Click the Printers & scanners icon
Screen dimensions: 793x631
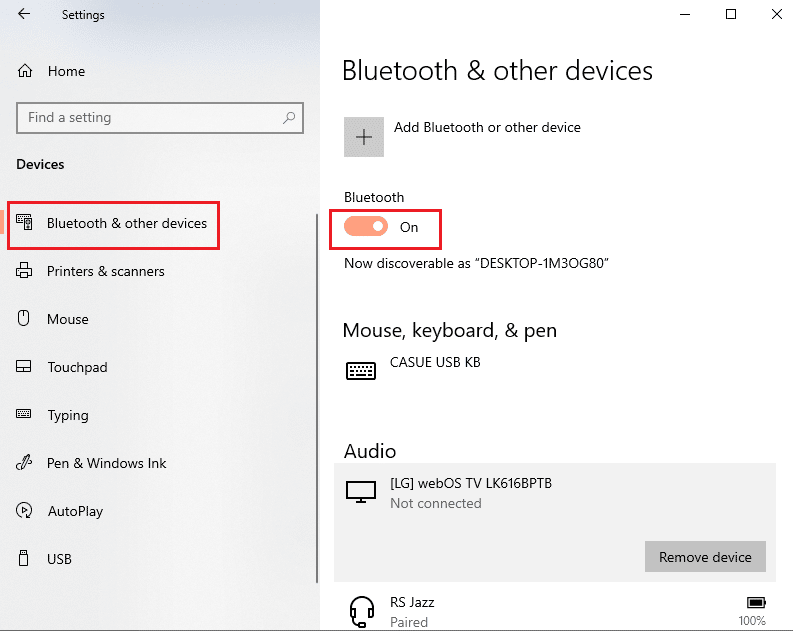(x=25, y=271)
